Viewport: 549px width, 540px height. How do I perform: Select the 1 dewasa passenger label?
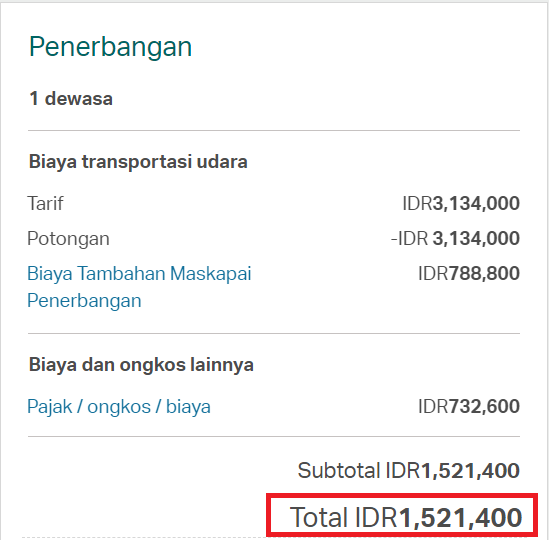tap(71, 98)
